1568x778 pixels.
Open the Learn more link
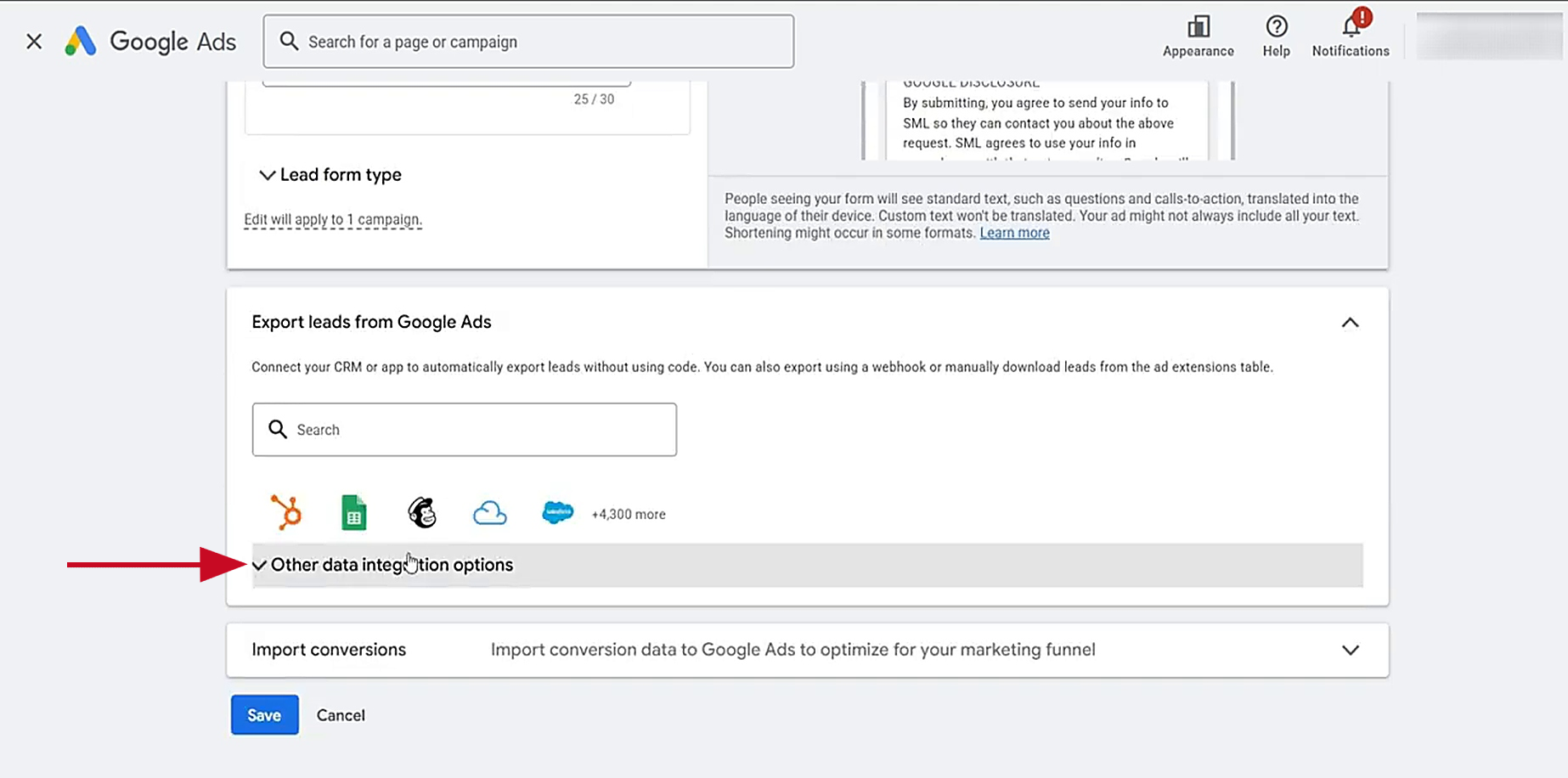1014,233
